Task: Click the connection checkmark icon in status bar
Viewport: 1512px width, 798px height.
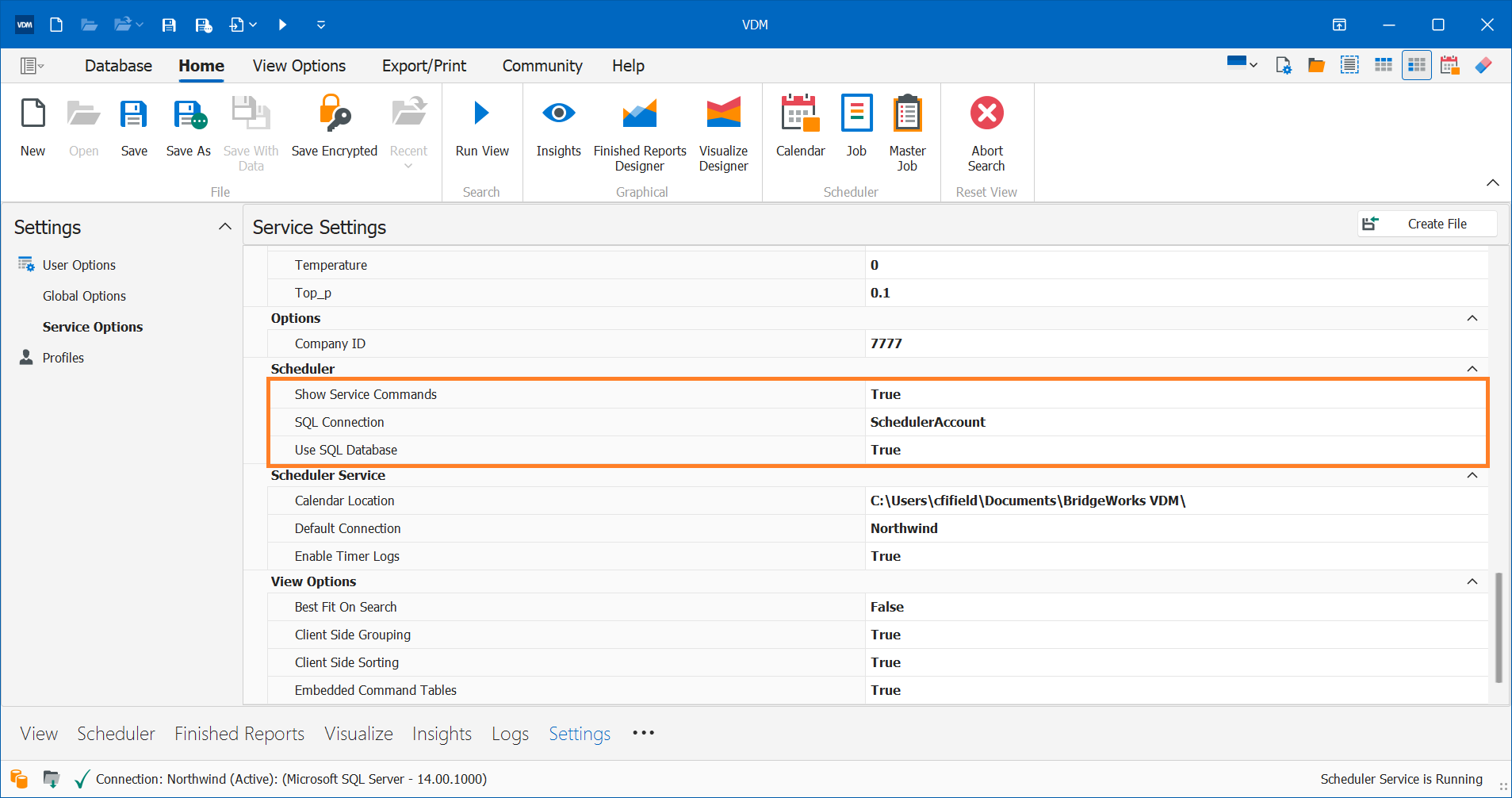Action: click(x=82, y=779)
